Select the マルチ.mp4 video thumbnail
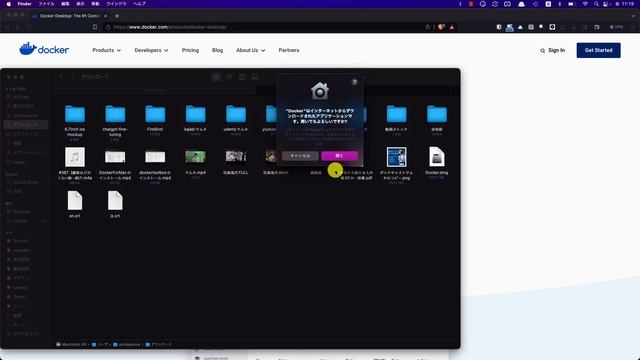This screenshot has width=640, height=360. [196, 157]
